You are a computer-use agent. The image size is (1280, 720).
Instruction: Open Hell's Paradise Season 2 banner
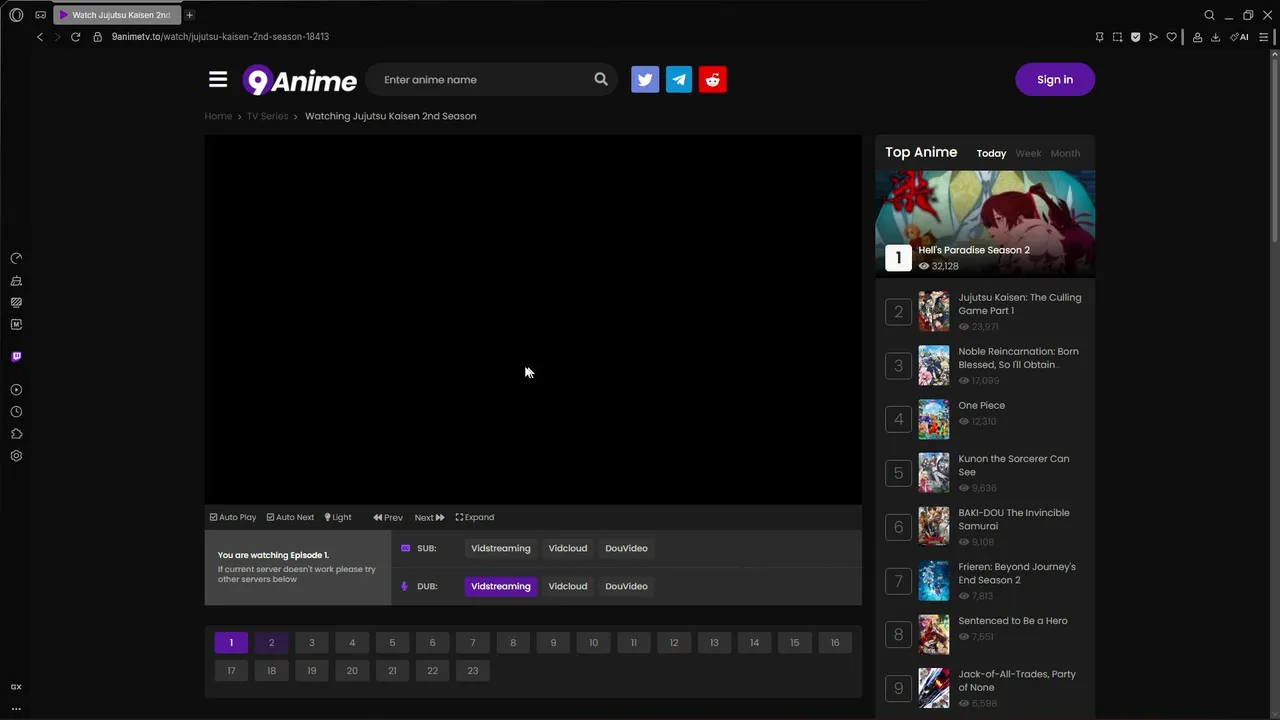click(x=985, y=223)
